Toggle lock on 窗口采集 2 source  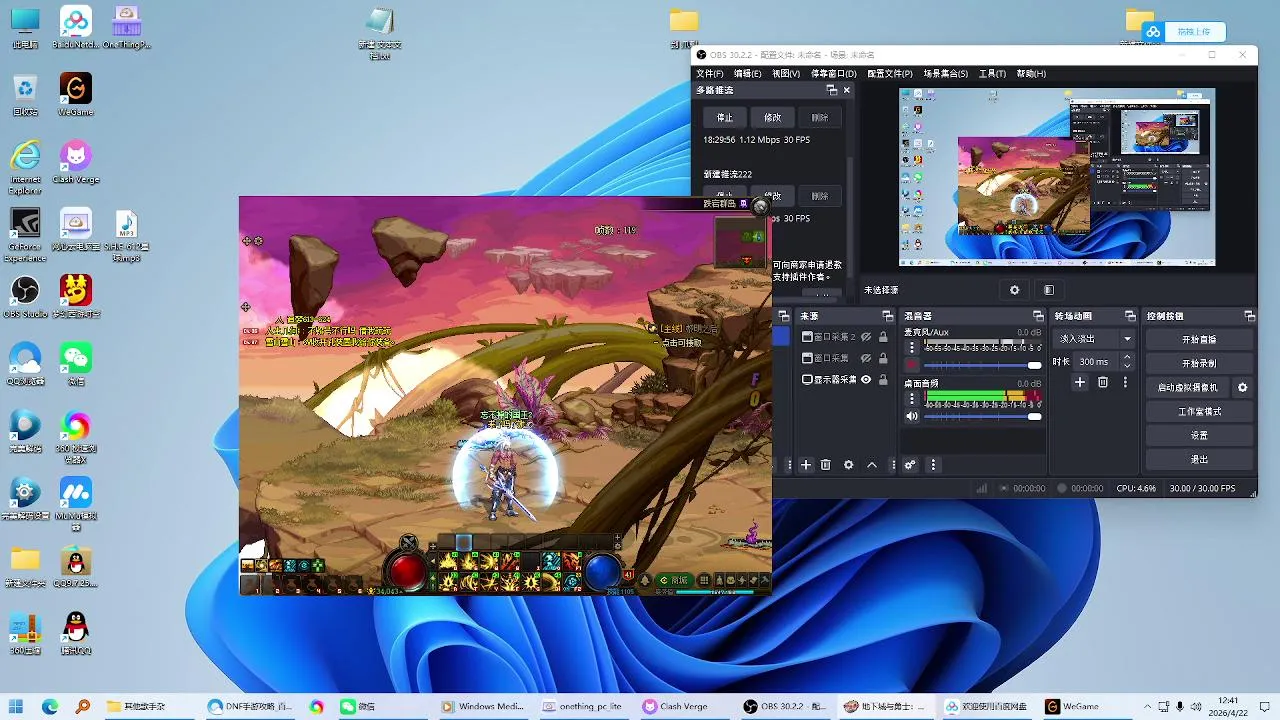pyautogui.click(x=883, y=337)
